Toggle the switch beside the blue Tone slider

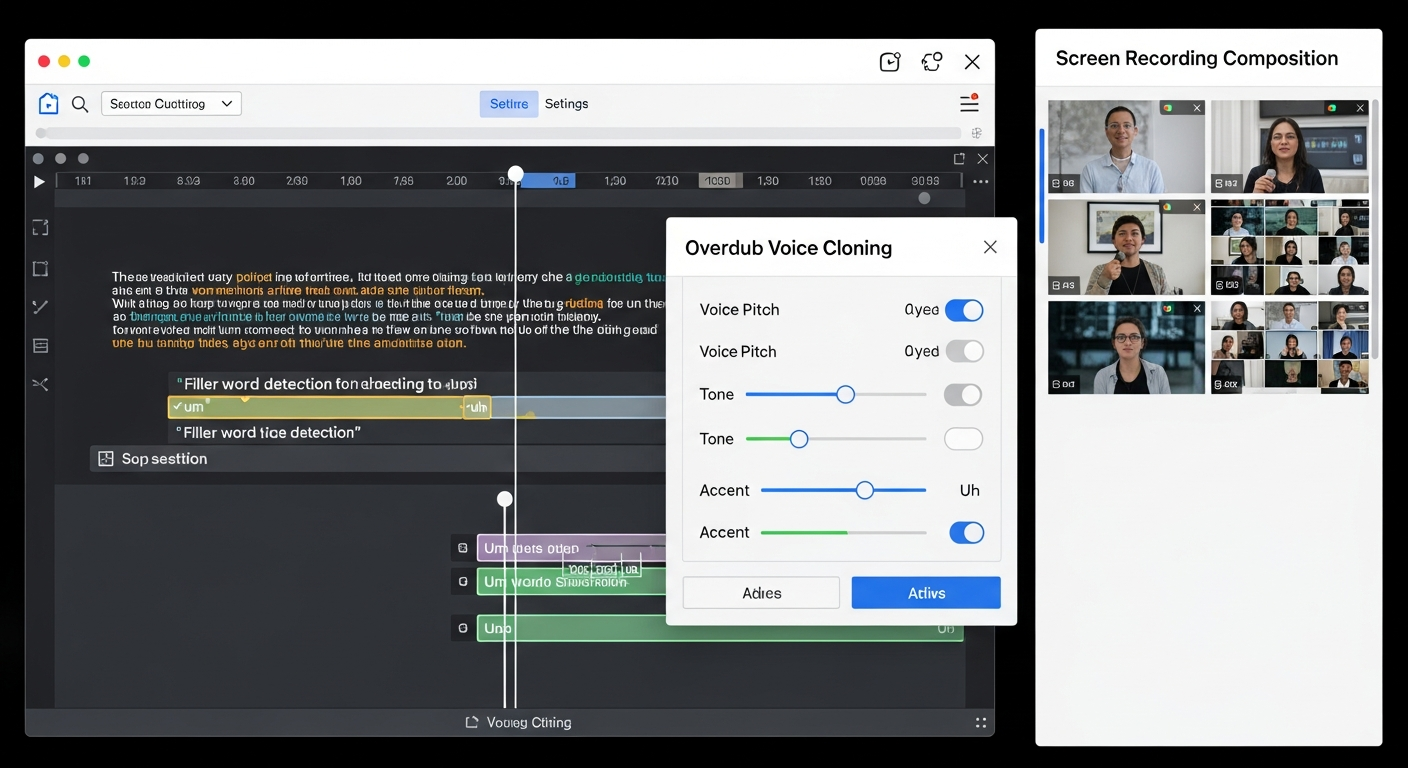click(963, 395)
